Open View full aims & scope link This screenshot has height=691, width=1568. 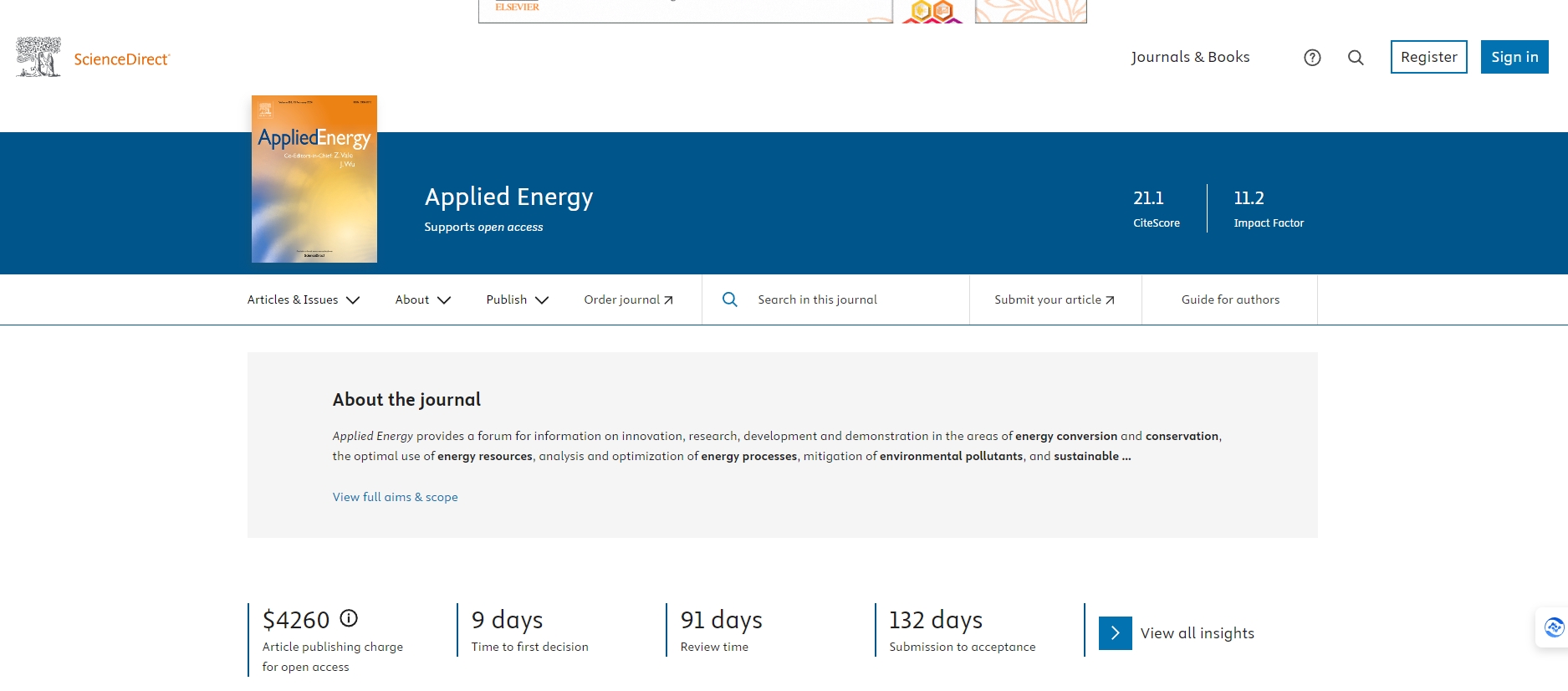coord(395,497)
